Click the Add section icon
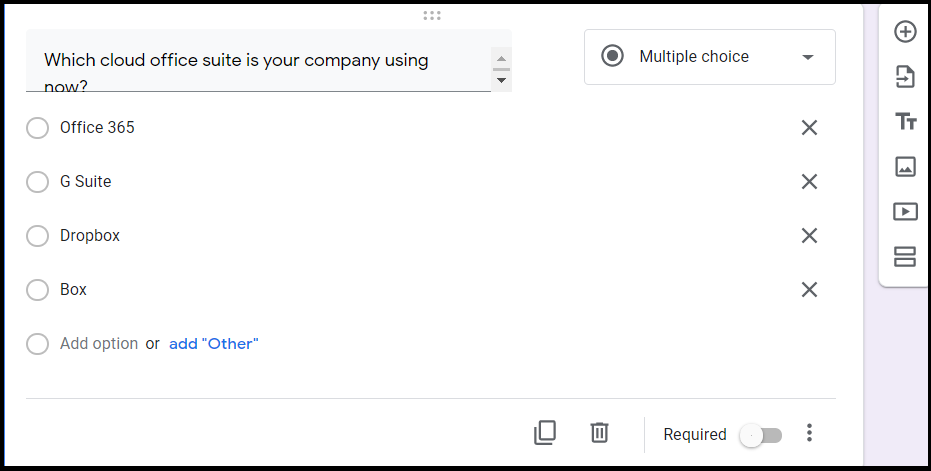 click(905, 257)
